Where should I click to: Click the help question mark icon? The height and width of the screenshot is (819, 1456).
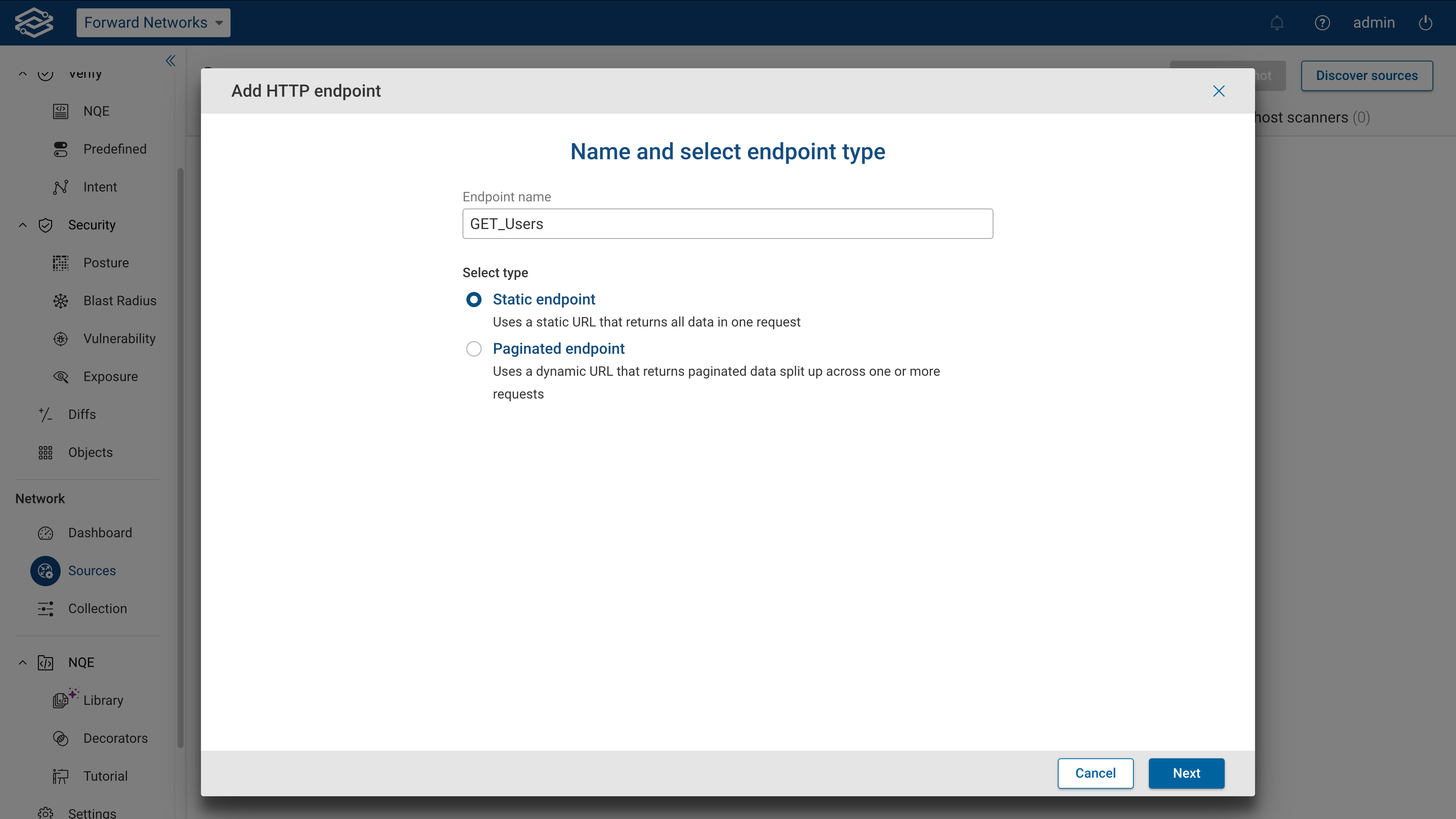tap(1323, 23)
